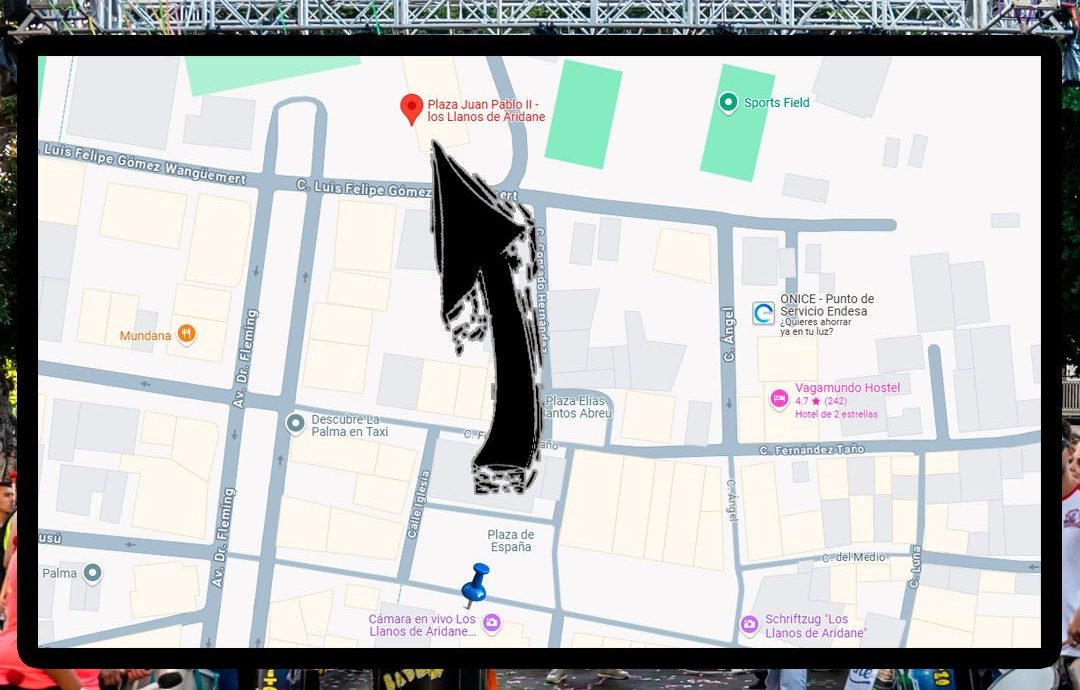Select the Schriftzug Los Llanos camera icon
Viewport: 1080px width, 690px height.
pos(749,624)
